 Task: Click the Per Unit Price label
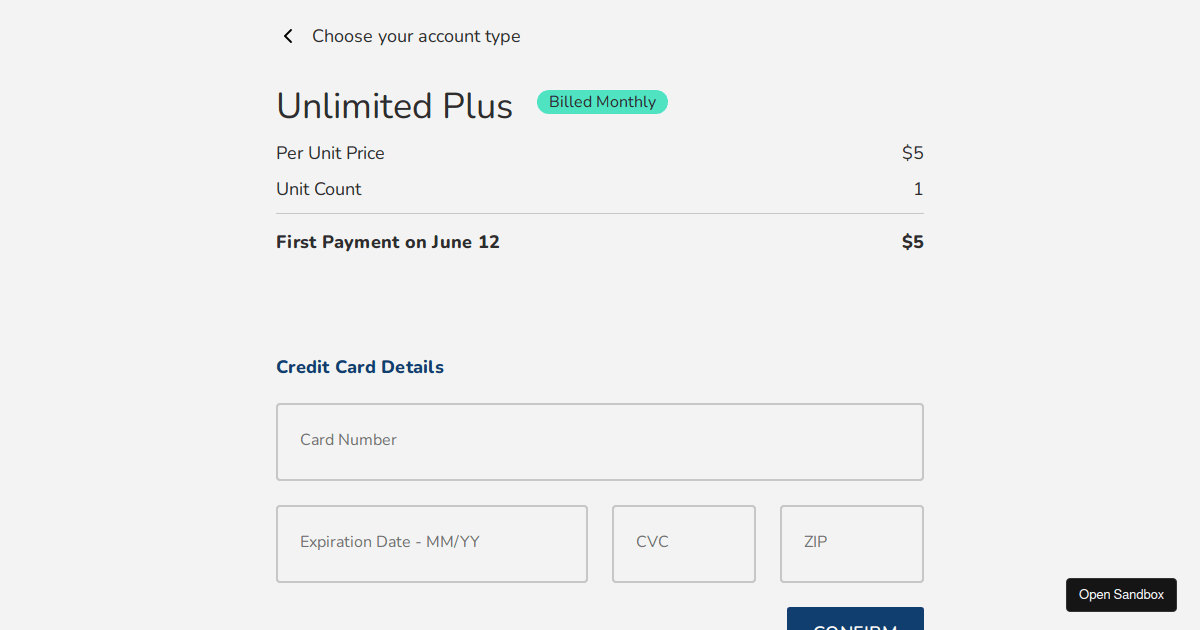pyautogui.click(x=330, y=153)
